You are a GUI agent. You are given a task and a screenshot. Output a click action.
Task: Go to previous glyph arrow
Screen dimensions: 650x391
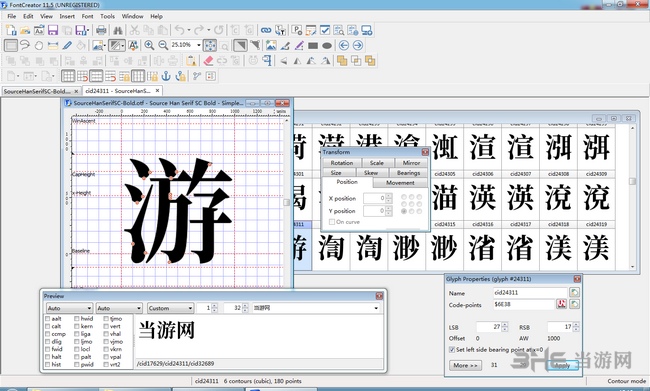(344, 45)
